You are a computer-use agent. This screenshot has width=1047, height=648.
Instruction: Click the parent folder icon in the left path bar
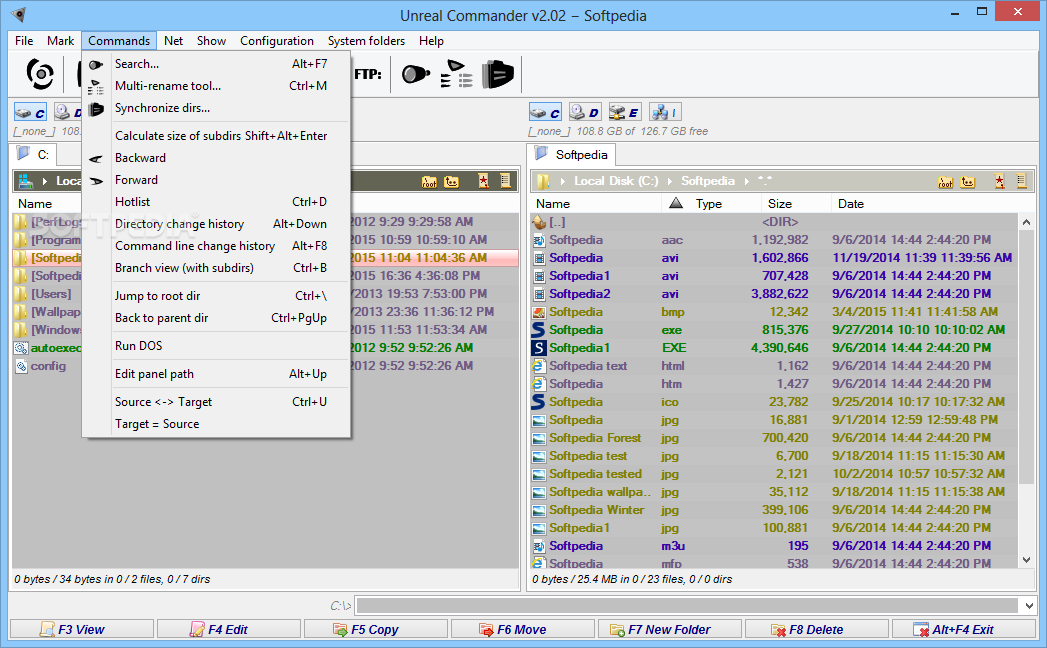[x=451, y=182]
